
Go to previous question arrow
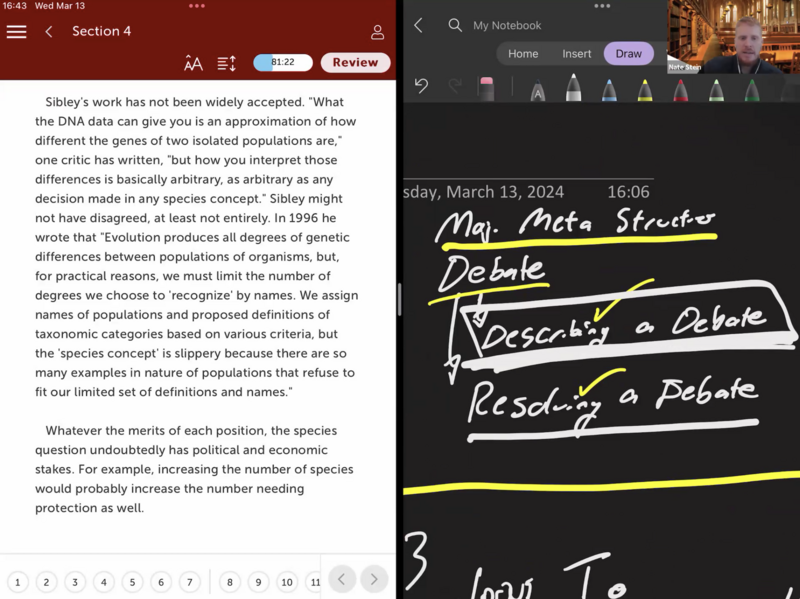pyautogui.click(x=342, y=579)
